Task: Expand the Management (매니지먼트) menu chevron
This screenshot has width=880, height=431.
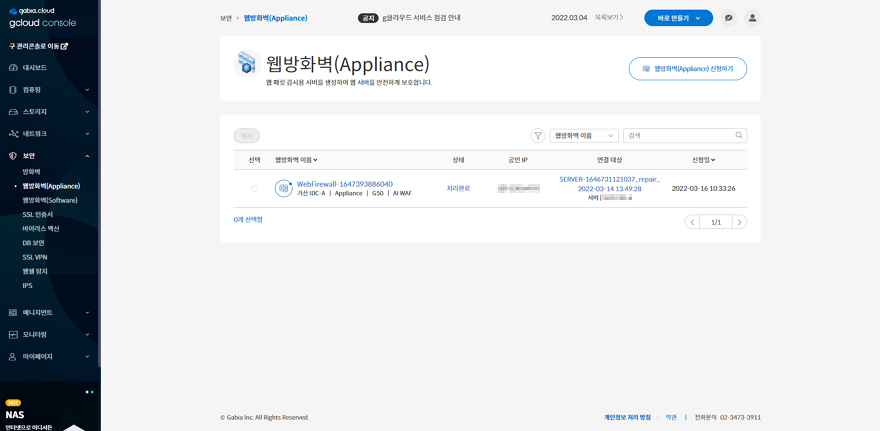Action: [87, 313]
